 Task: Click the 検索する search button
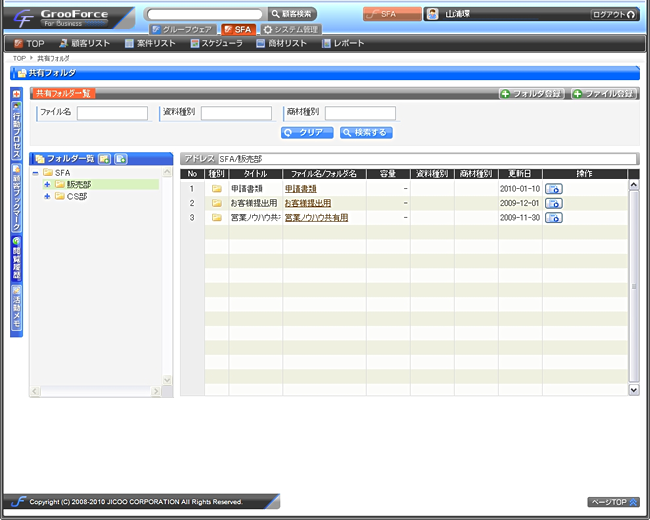click(x=364, y=132)
